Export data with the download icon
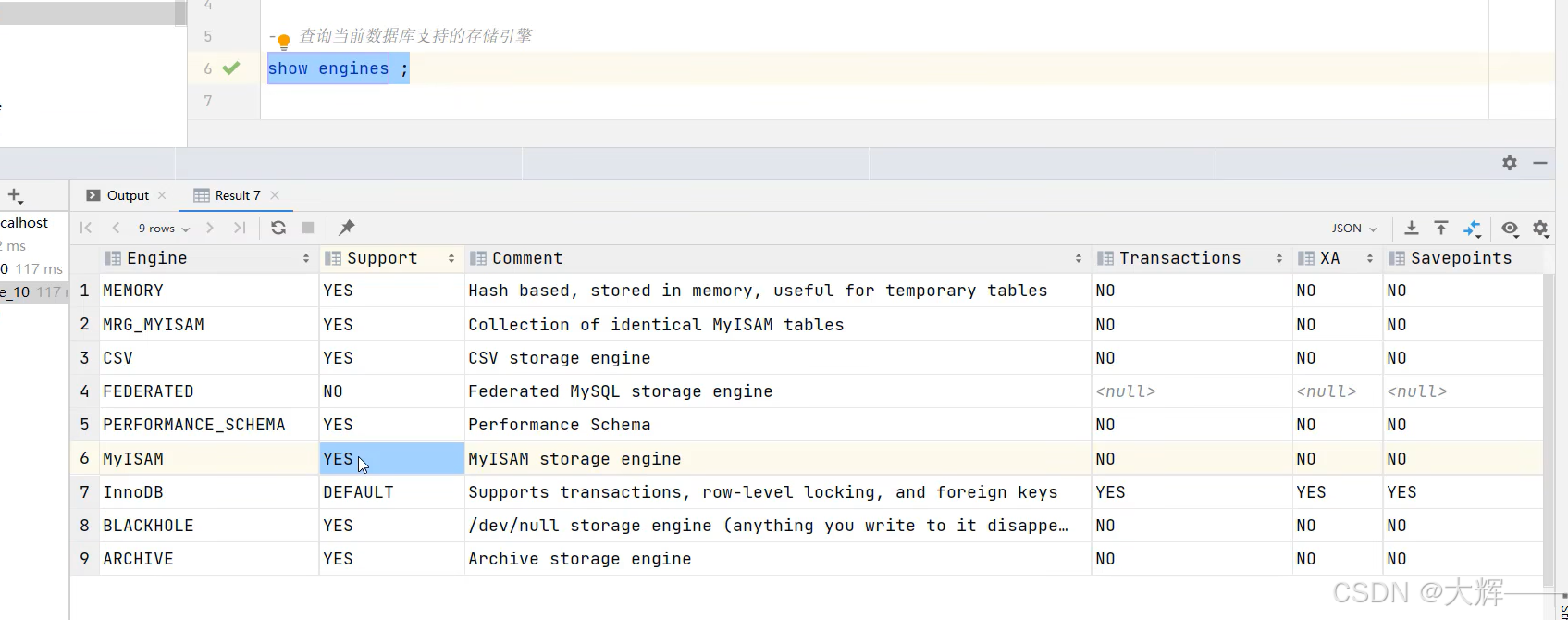The height and width of the screenshot is (620, 1568). (1412, 228)
